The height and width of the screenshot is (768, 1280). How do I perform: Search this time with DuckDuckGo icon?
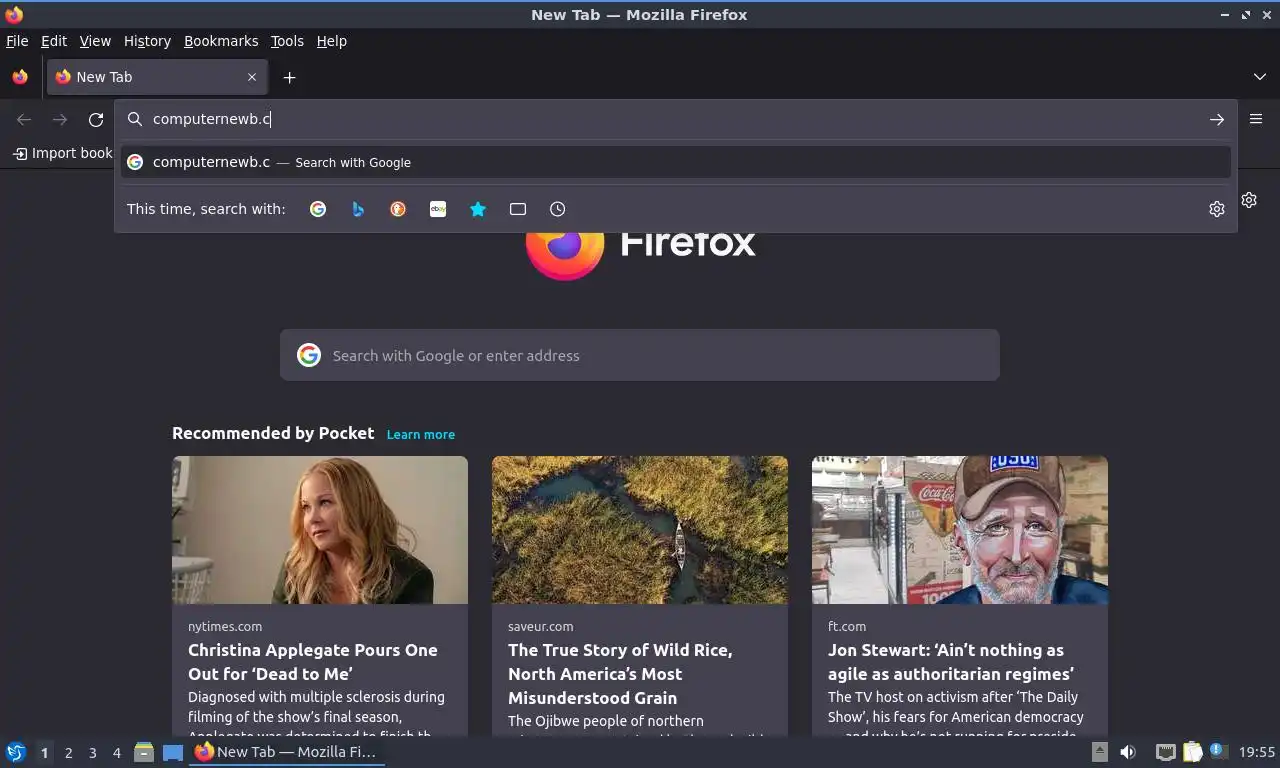click(398, 209)
